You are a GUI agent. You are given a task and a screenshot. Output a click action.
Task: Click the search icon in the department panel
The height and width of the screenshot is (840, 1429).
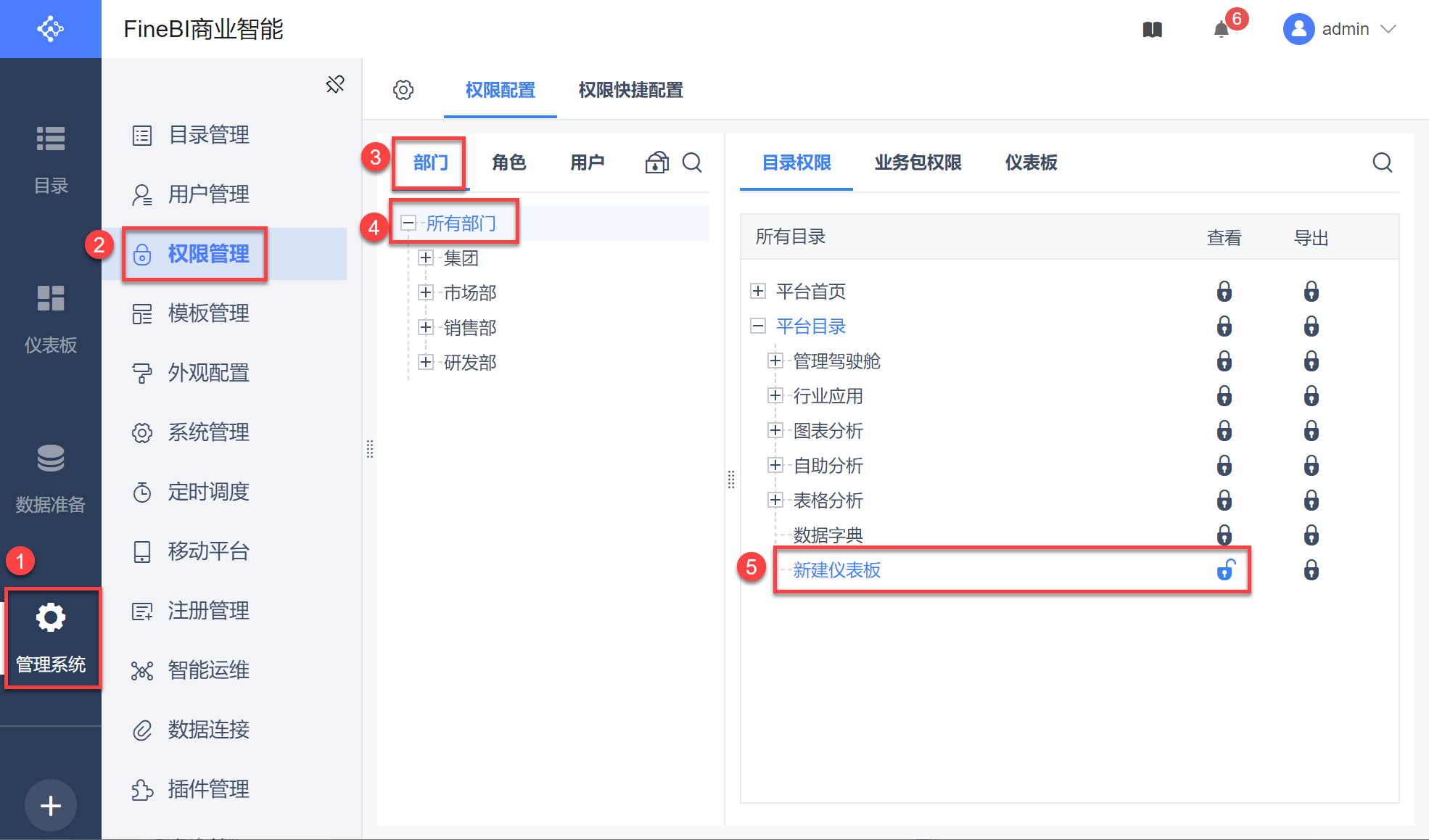click(x=692, y=162)
